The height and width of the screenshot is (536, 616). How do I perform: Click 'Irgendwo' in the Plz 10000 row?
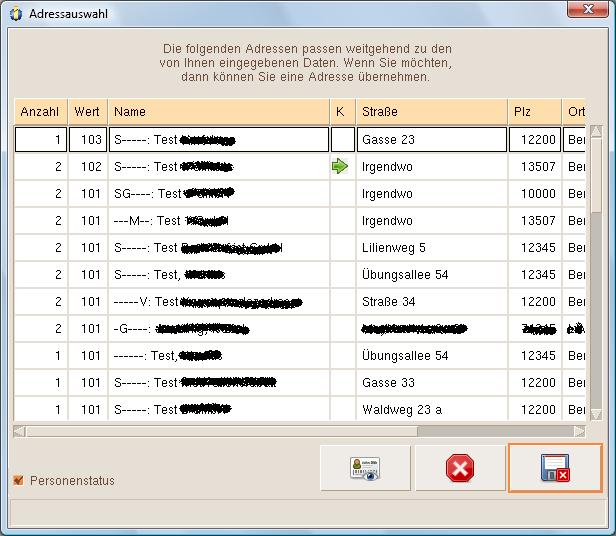point(432,194)
